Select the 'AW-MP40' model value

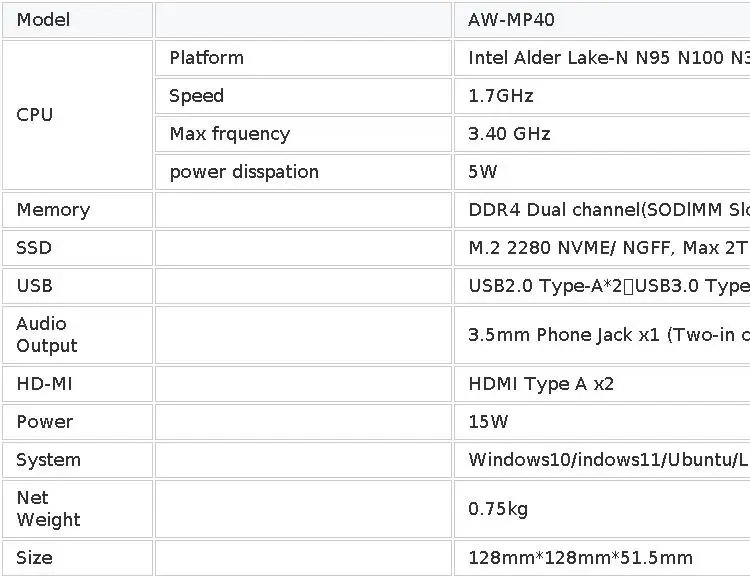tap(511, 20)
